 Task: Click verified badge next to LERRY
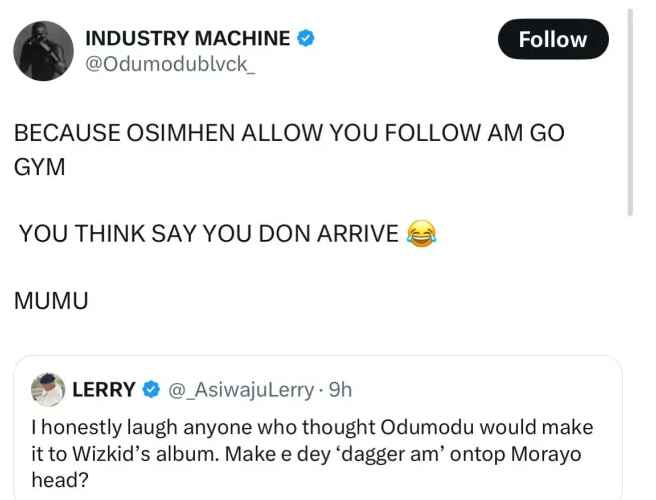pos(151,390)
